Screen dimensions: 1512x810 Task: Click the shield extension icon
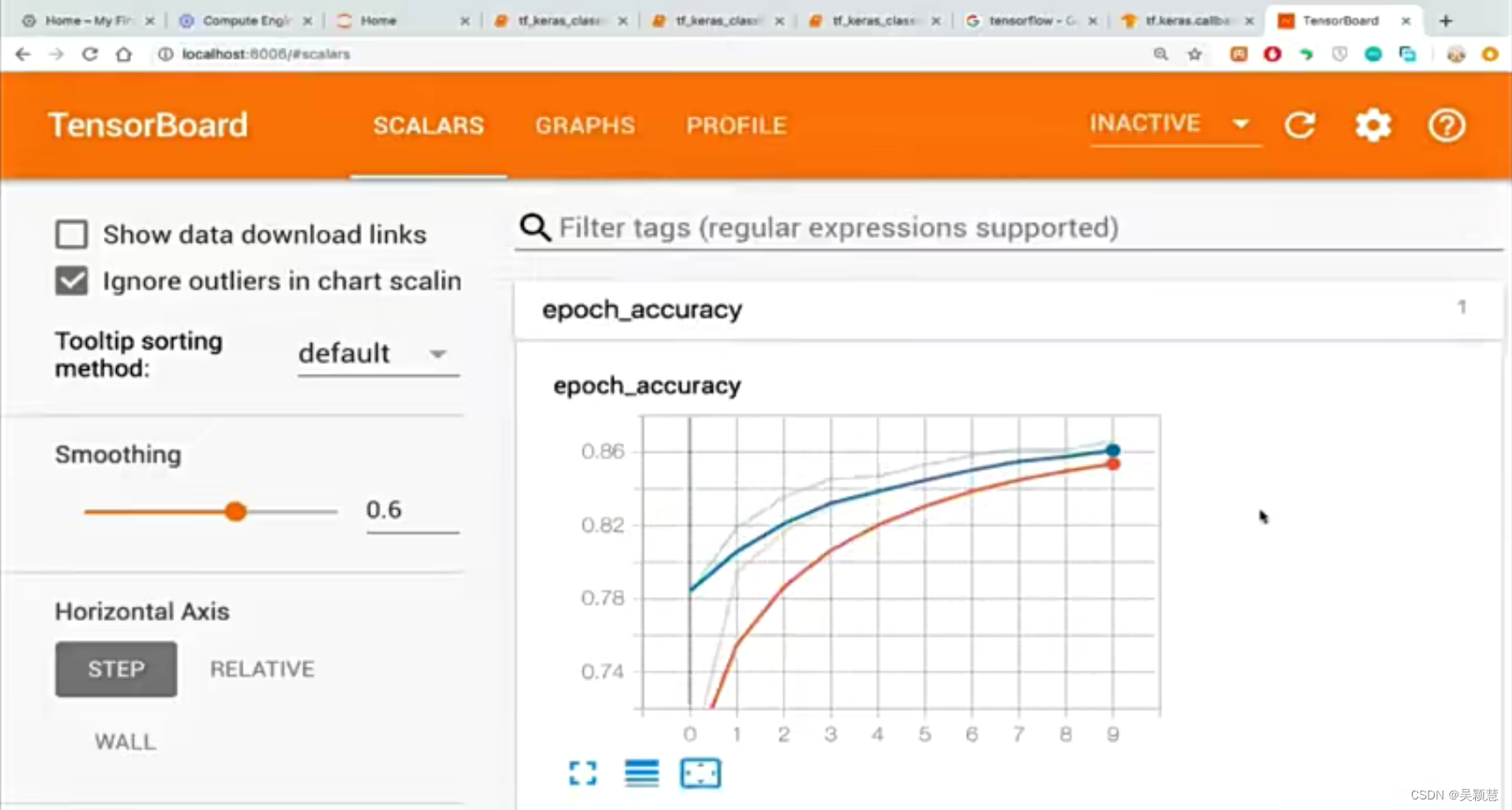pos(1340,55)
